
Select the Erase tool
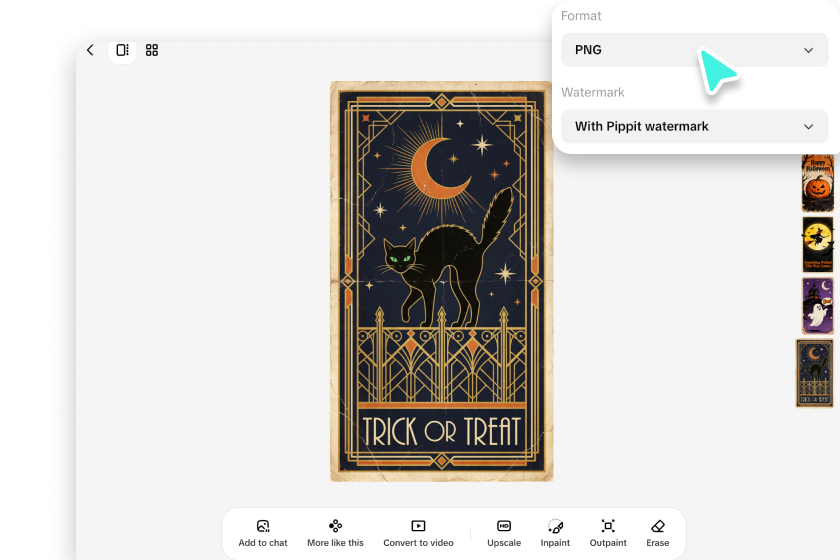(657, 526)
